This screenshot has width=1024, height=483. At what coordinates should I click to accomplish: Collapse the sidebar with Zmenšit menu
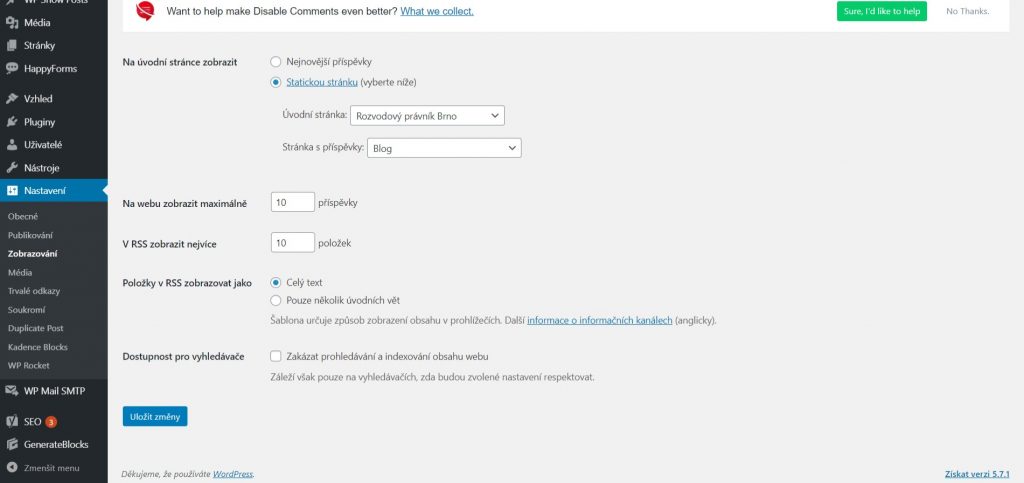pyautogui.click(x=43, y=467)
